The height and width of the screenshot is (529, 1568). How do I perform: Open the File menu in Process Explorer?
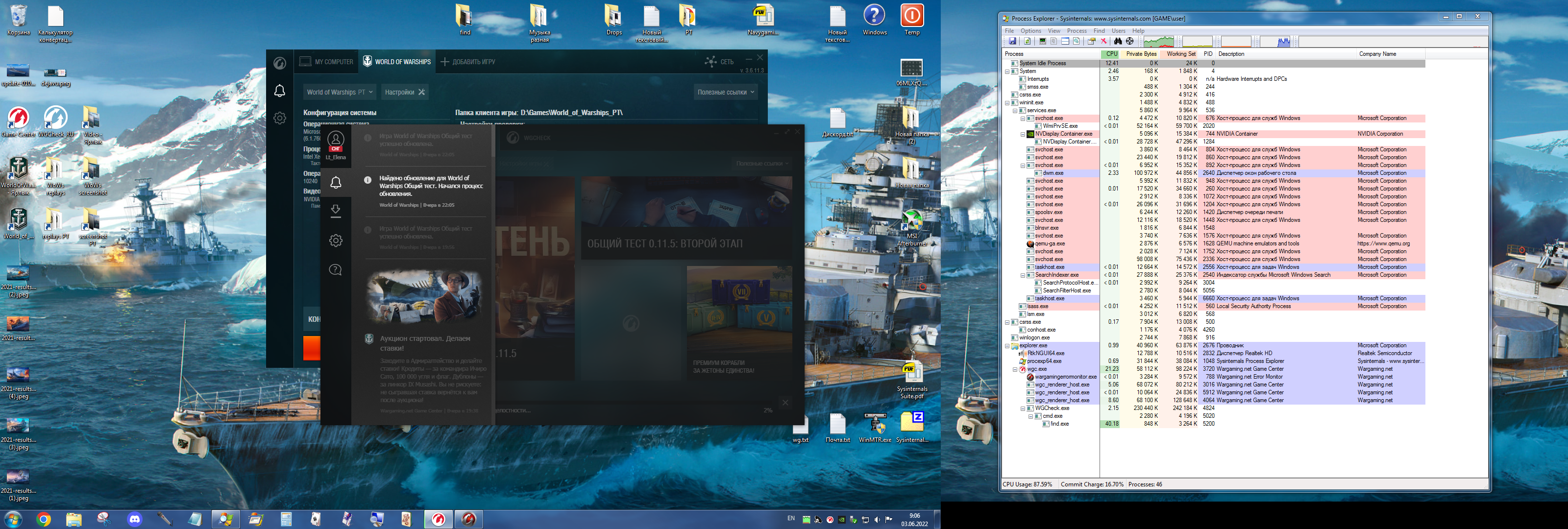click(x=1009, y=30)
